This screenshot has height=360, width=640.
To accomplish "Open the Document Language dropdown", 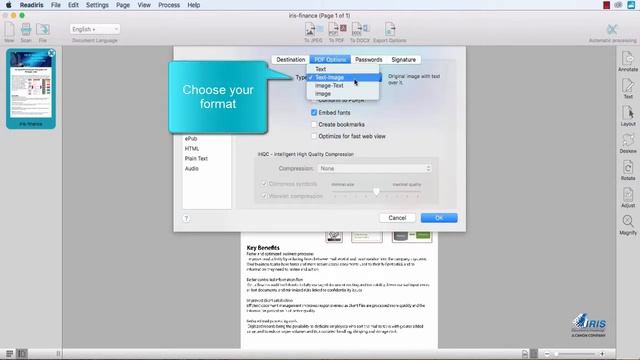I will [x=95, y=29].
